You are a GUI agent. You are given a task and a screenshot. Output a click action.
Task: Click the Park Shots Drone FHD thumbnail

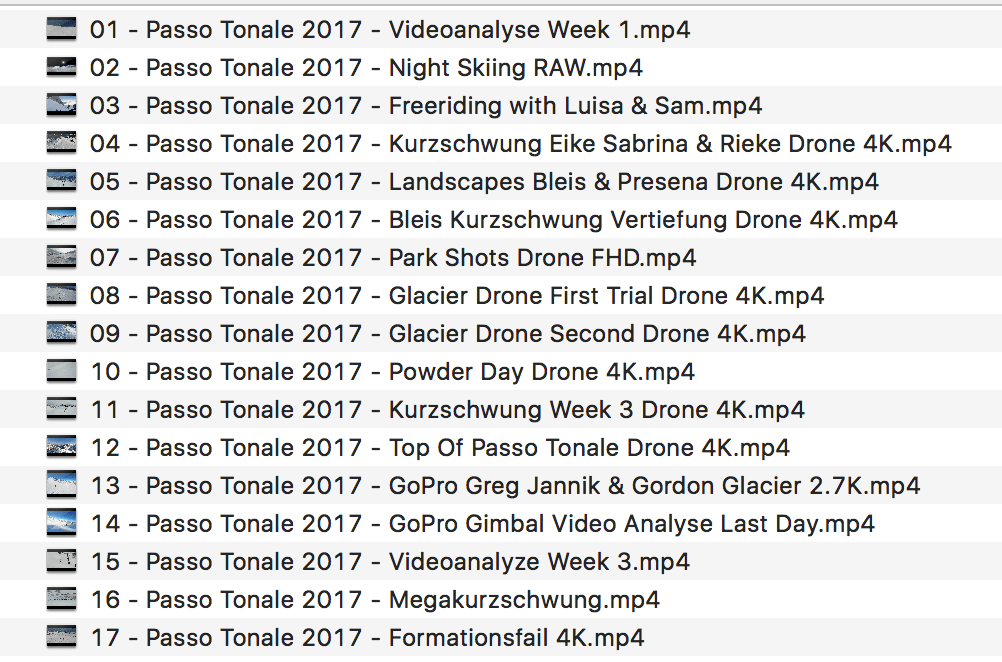pos(61,257)
